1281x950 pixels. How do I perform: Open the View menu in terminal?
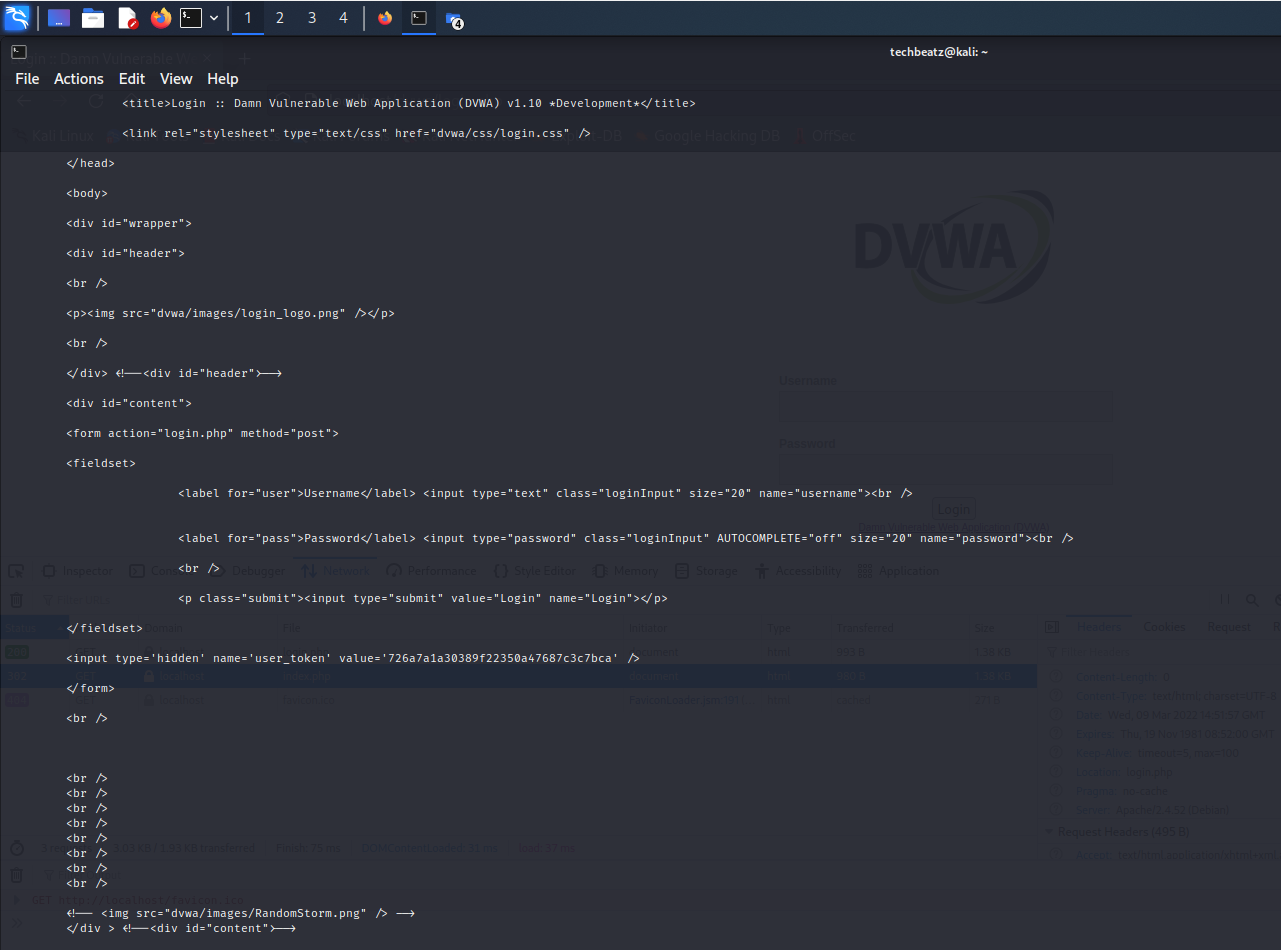[176, 79]
